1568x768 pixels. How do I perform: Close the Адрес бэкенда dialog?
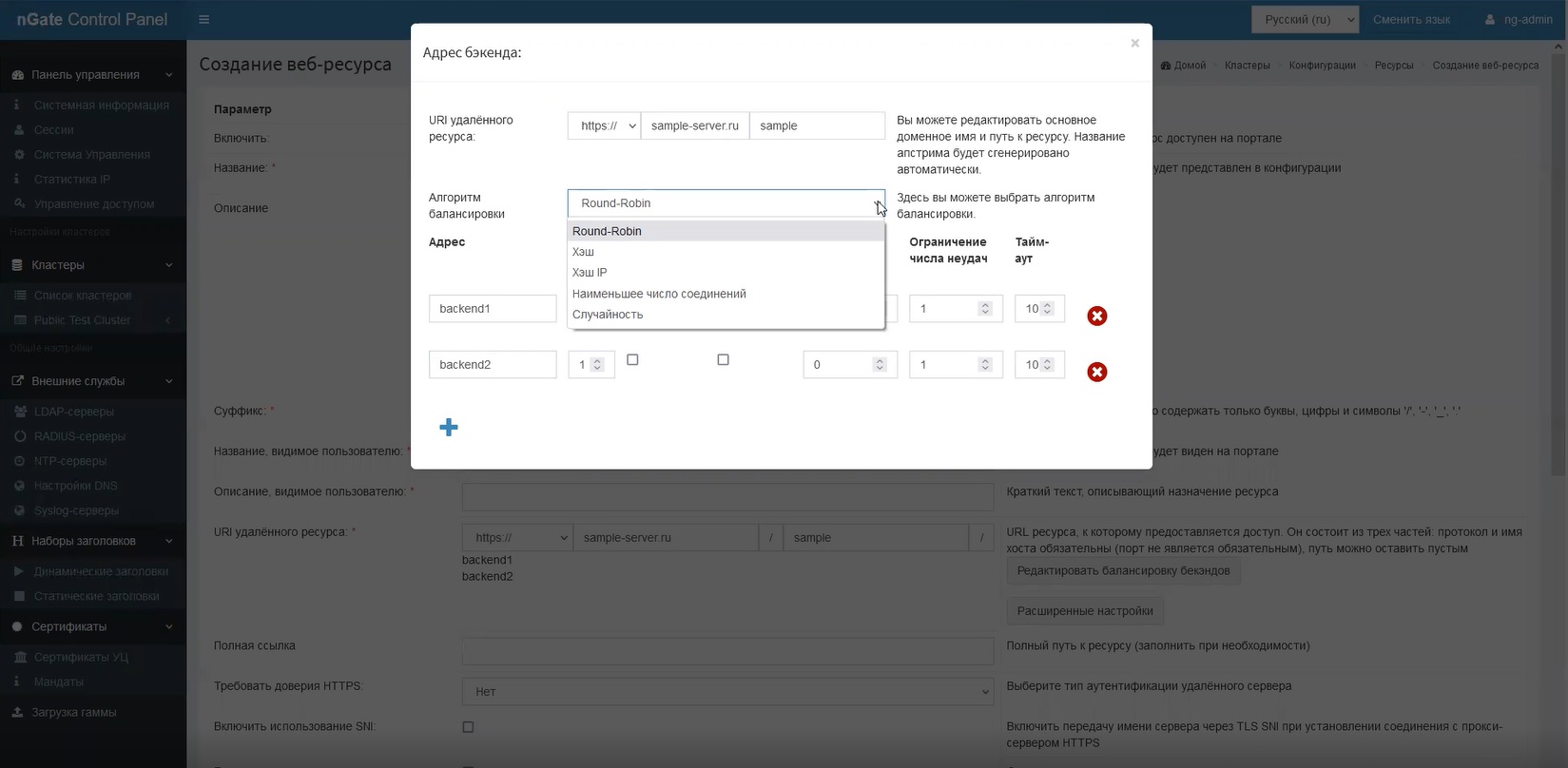point(1134,43)
